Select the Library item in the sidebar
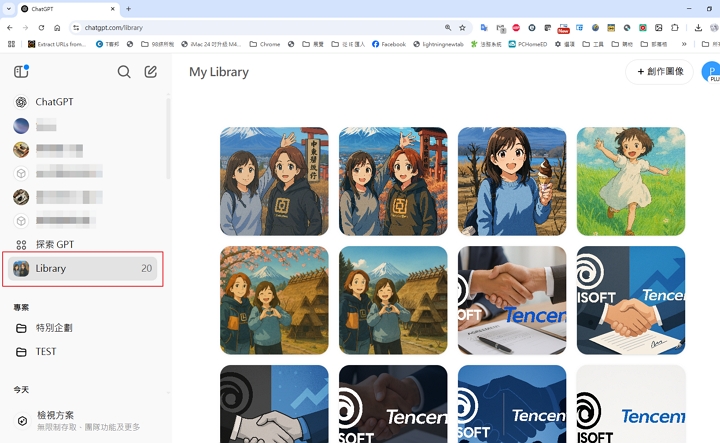This screenshot has height=443, width=720. pyautogui.click(x=83, y=269)
